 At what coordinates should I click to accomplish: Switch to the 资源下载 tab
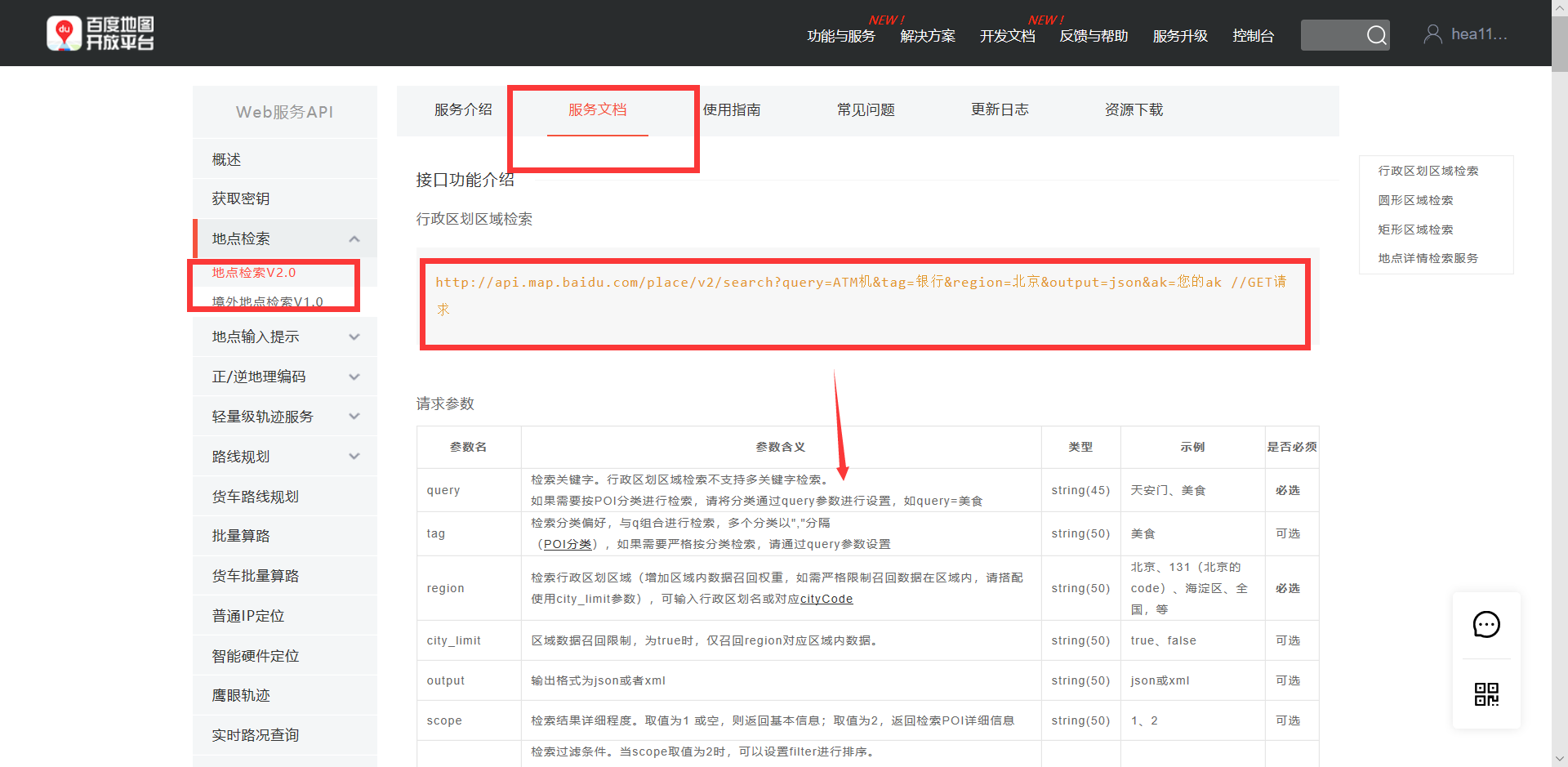click(x=1134, y=109)
